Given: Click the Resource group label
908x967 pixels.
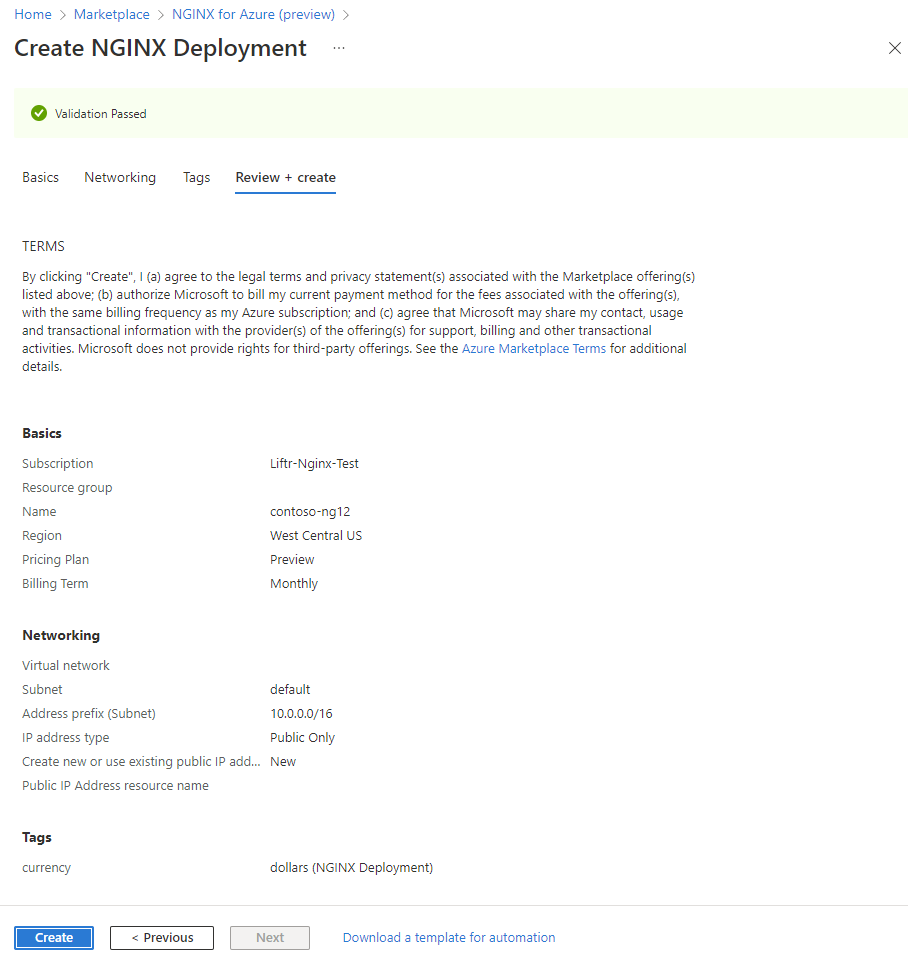Looking at the screenshot, I should [67, 488].
